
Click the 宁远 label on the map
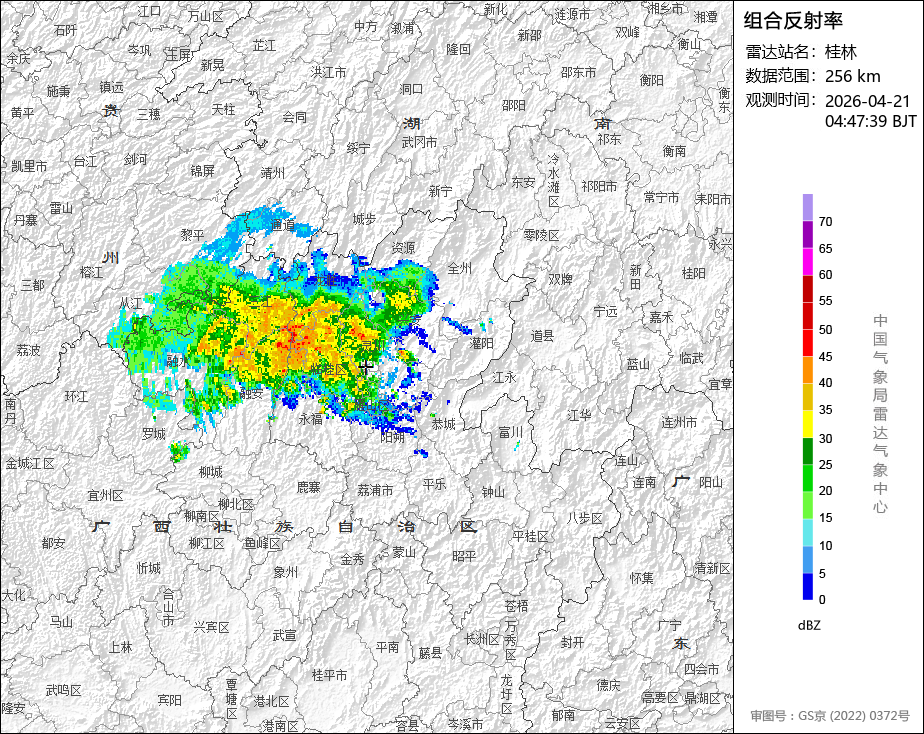[605, 312]
